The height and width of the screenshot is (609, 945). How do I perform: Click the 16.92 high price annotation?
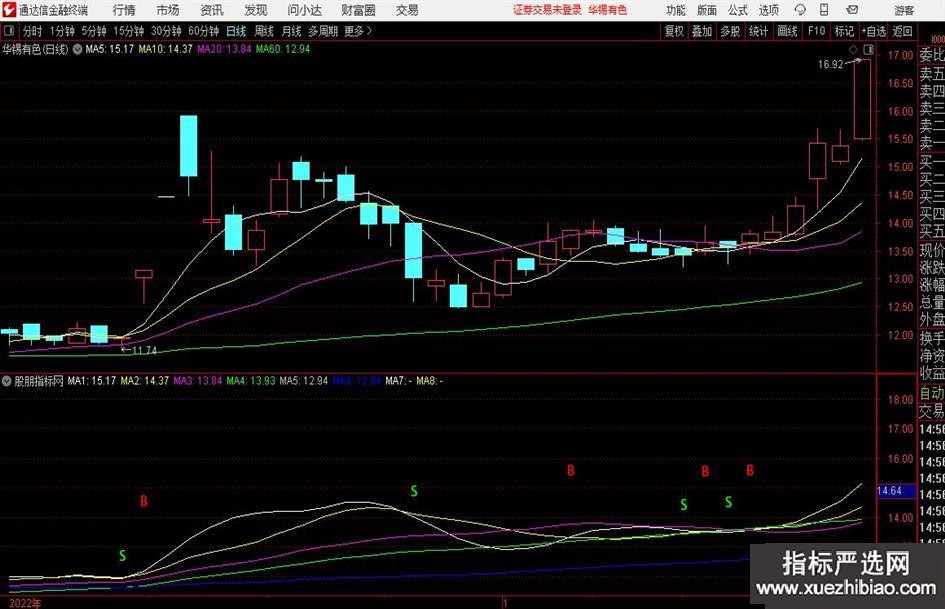(830, 65)
